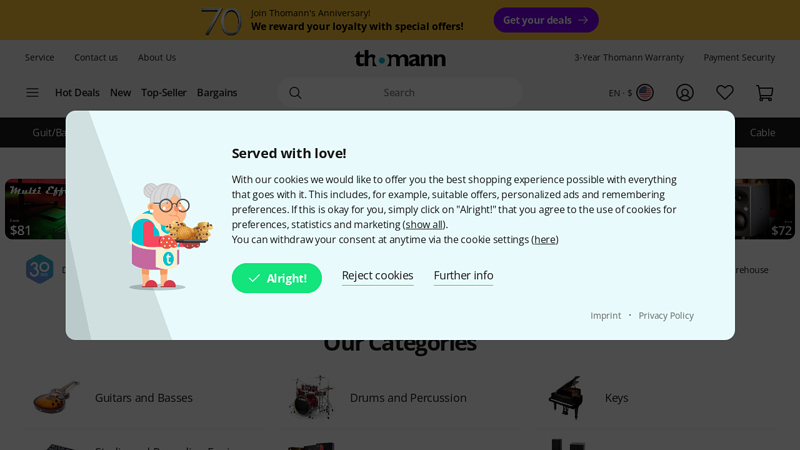
Task: Click into the Search field
Action: point(399,92)
